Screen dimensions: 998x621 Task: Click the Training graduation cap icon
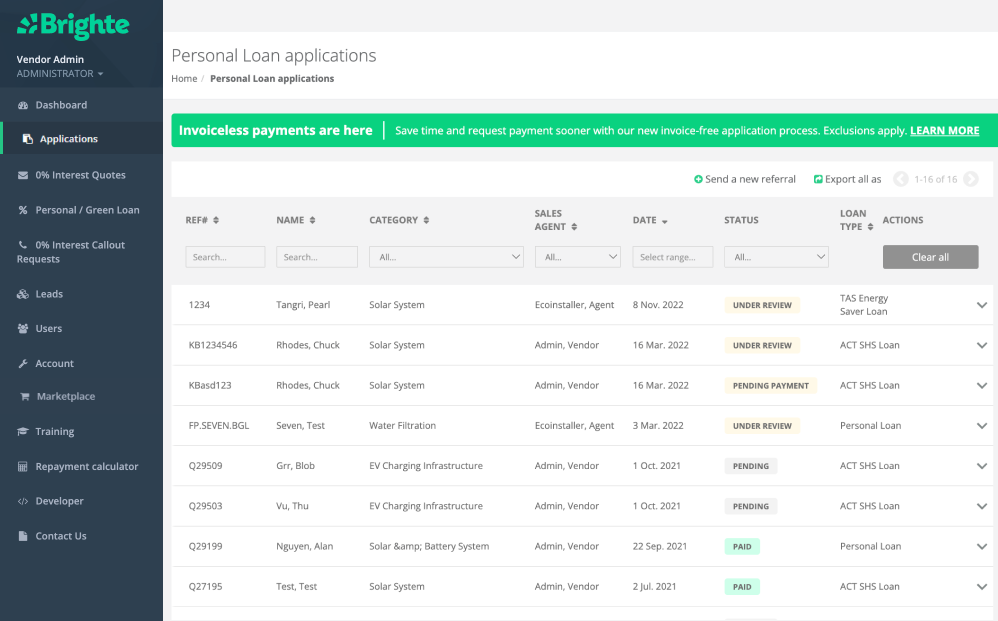(23, 432)
